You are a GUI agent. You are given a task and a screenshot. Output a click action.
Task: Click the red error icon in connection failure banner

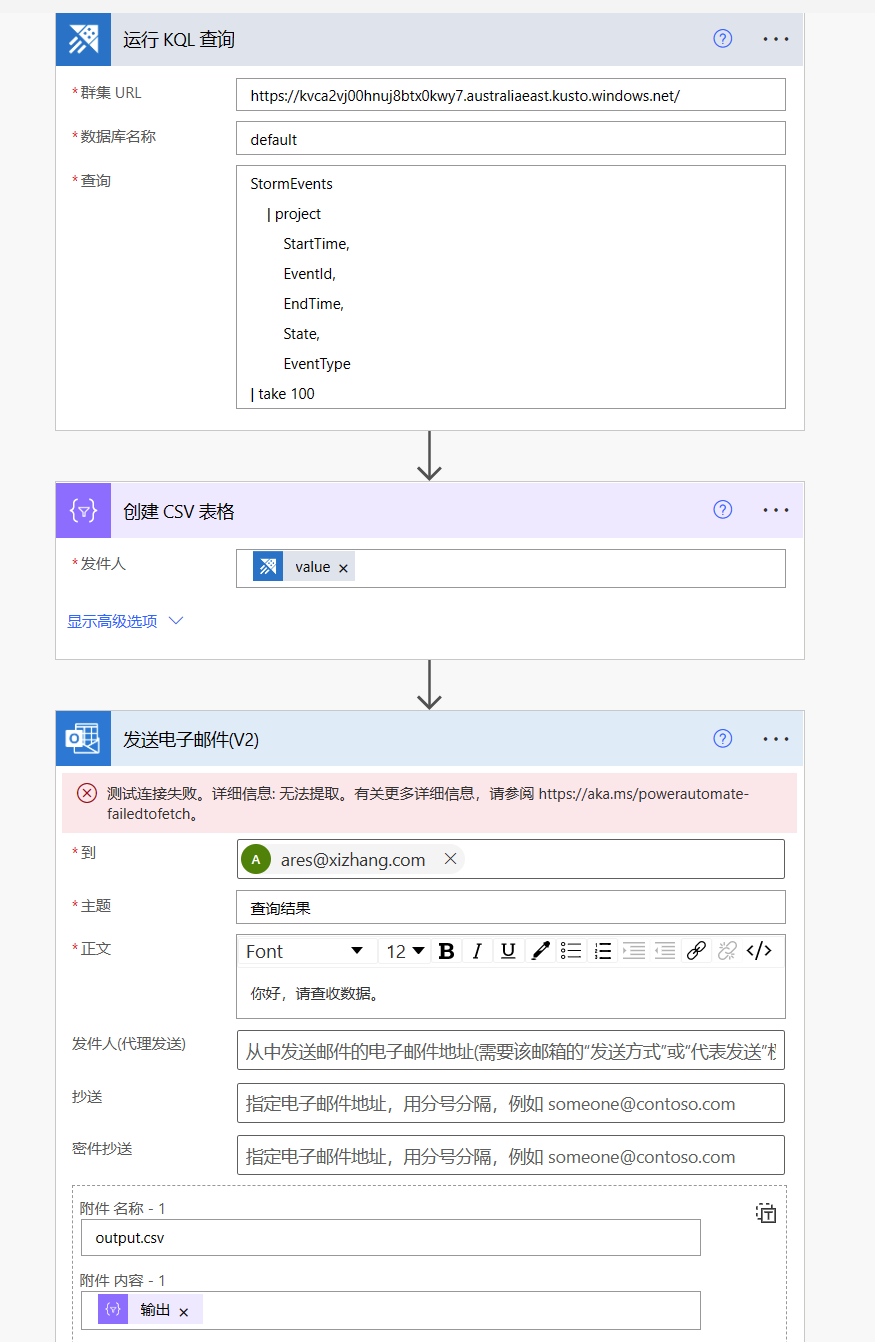(x=87, y=794)
